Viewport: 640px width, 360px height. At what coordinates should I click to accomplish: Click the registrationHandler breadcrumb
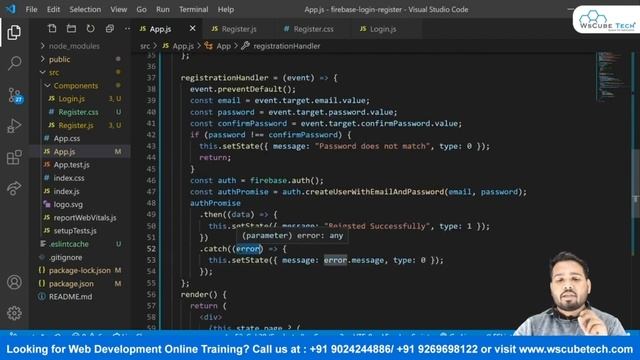281,46
